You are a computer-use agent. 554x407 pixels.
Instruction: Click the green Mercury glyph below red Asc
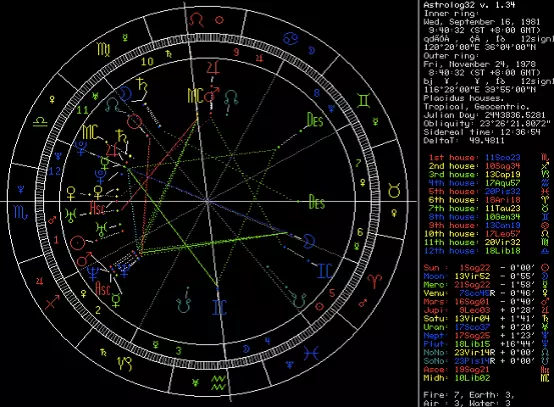point(116,301)
